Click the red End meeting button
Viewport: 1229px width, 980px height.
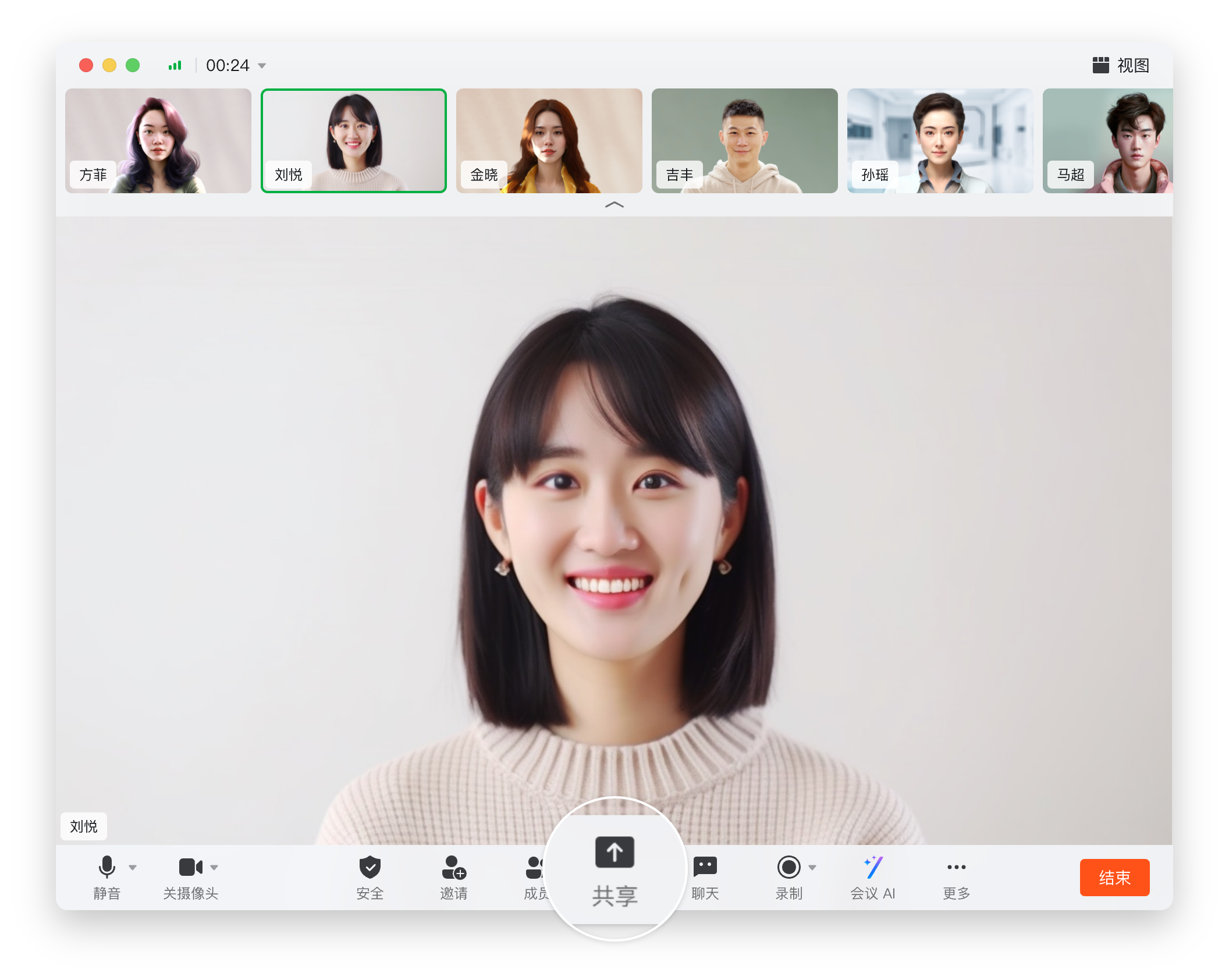[1114, 877]
